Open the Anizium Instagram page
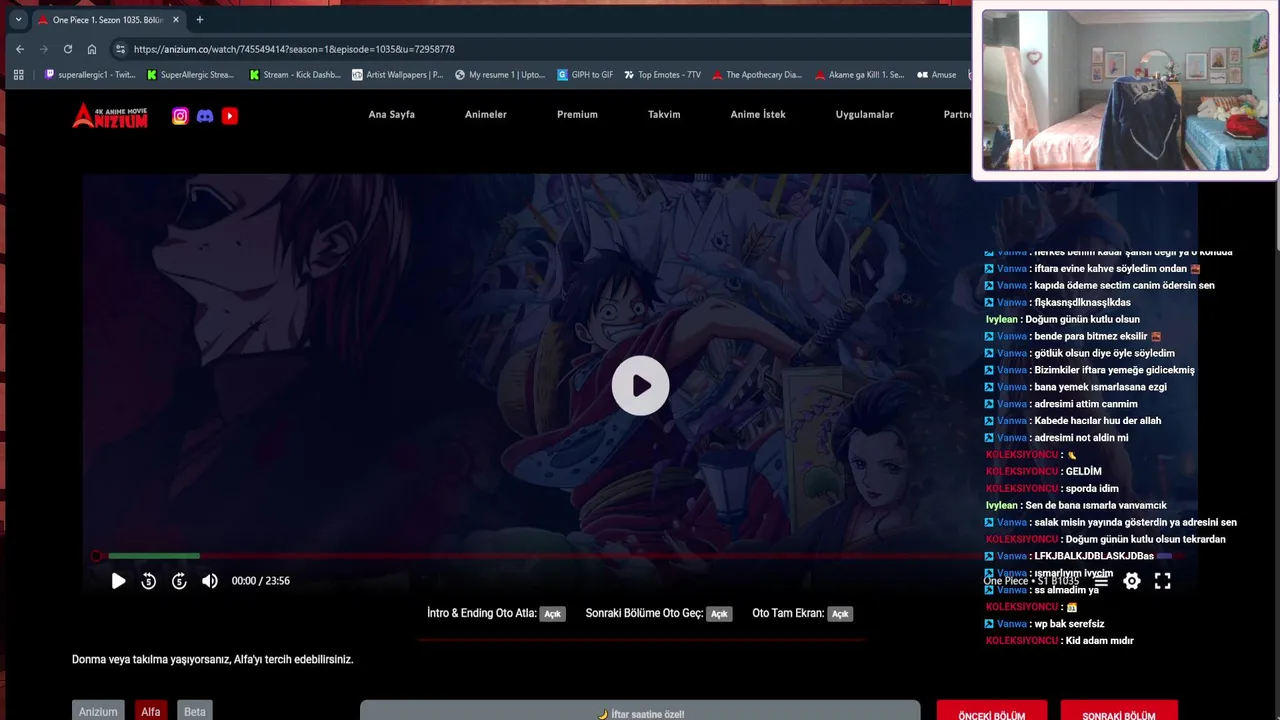This screenshot has width=1280, height=720. (x=180, y=116)
